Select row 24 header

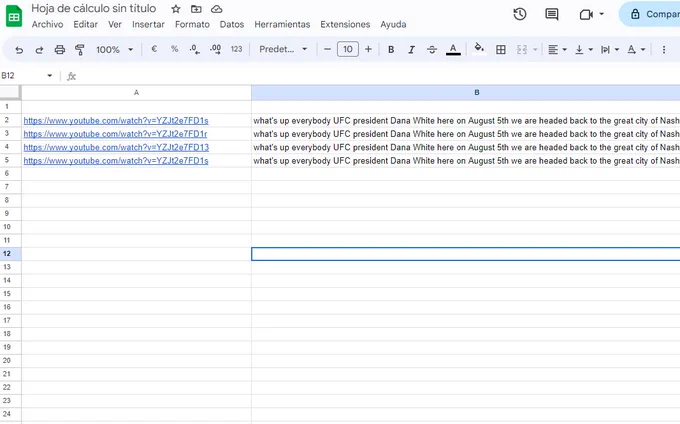(x=10, y=414)
